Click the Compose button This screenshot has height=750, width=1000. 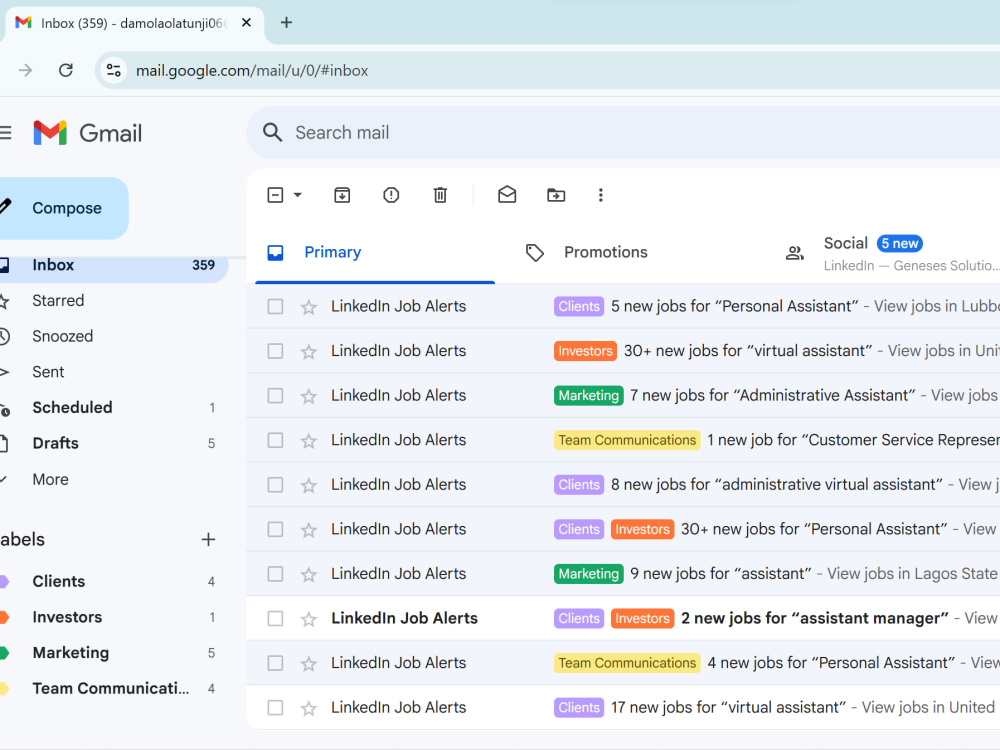point(64,208)
